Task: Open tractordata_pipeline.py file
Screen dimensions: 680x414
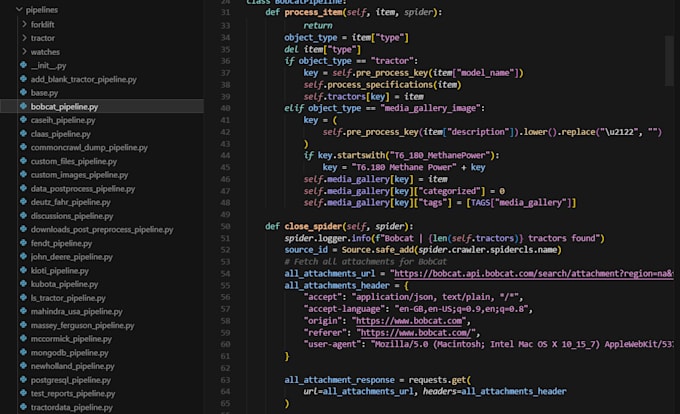Action: 72,407
